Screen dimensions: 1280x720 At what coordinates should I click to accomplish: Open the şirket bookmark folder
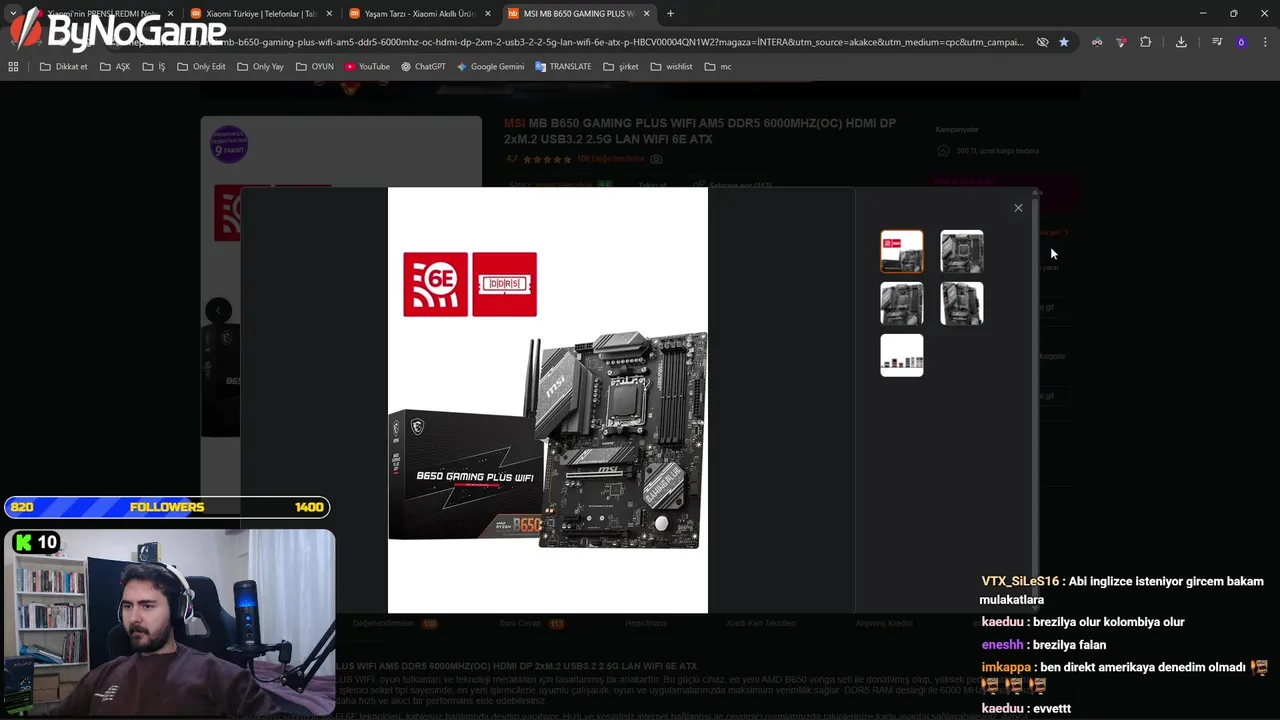tap(621, 67)
